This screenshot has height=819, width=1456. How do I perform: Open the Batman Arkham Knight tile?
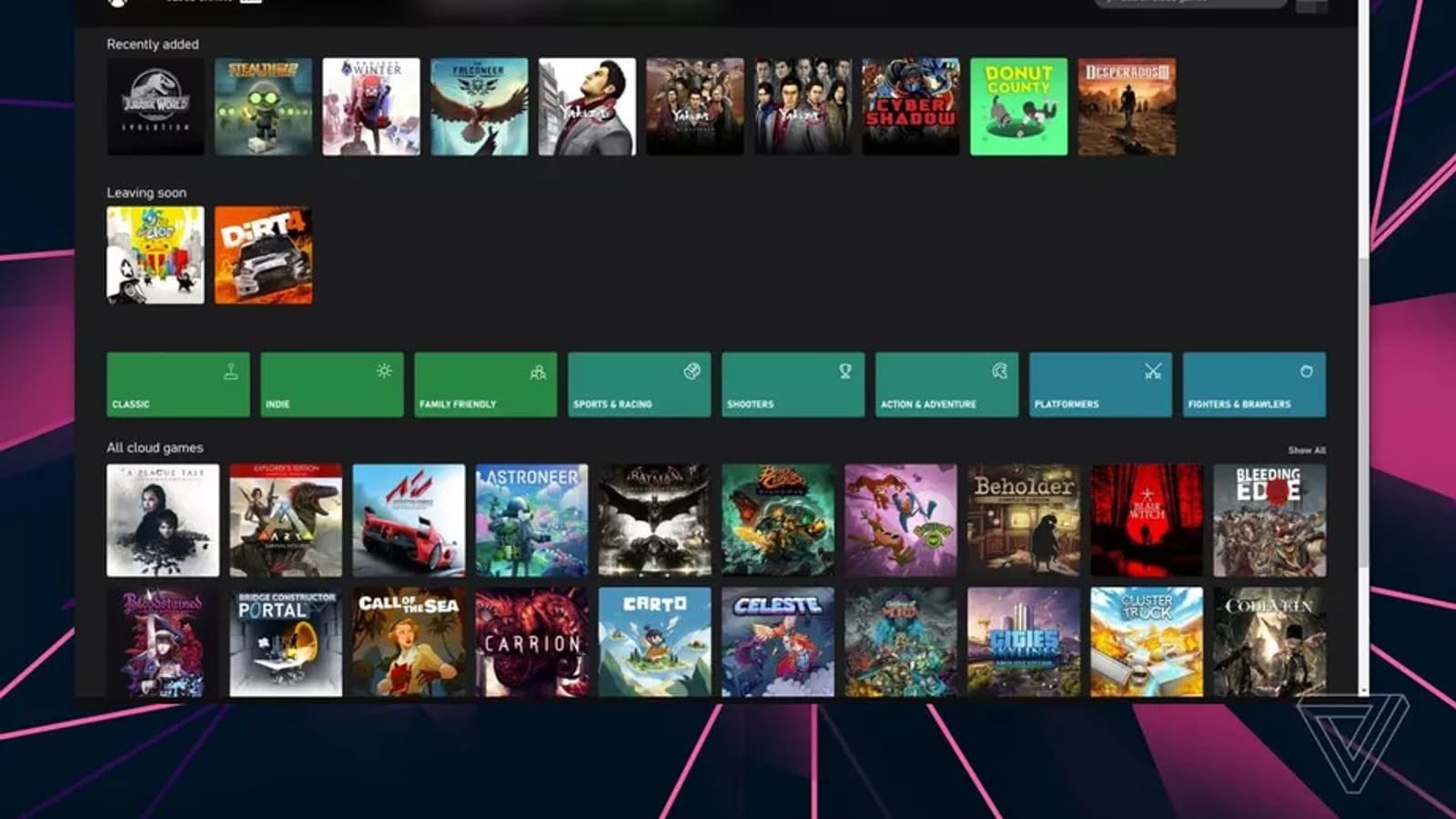click(655, 521)
